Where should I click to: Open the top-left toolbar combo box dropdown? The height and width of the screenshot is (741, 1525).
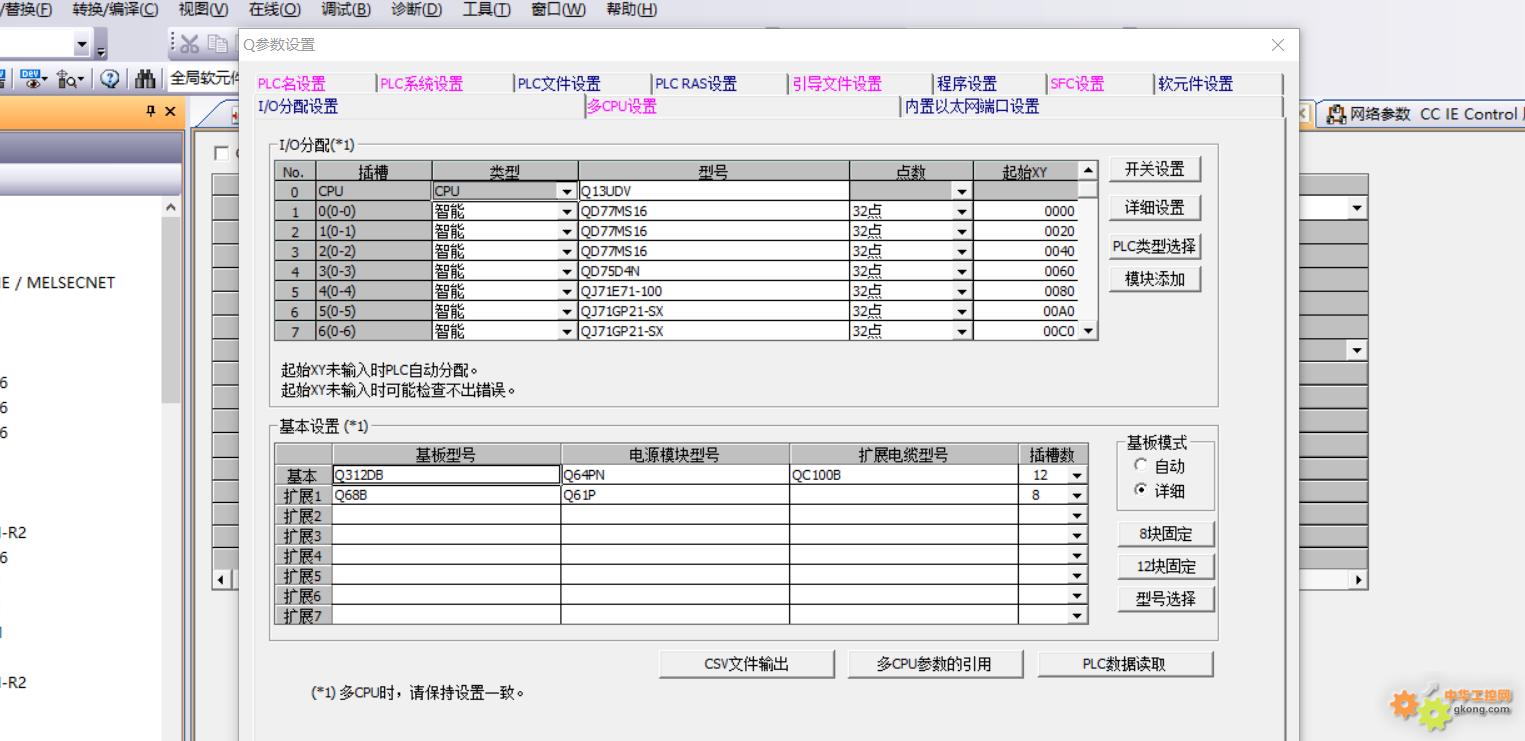coord(82,45)
